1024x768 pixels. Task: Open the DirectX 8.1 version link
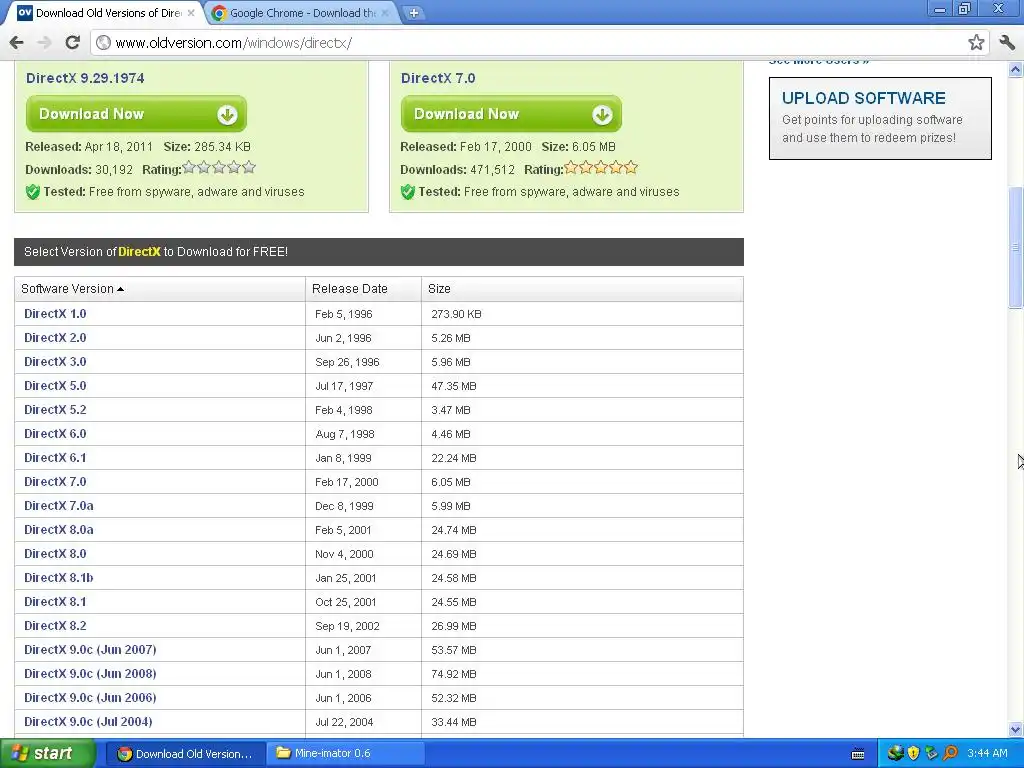(55, 602)
